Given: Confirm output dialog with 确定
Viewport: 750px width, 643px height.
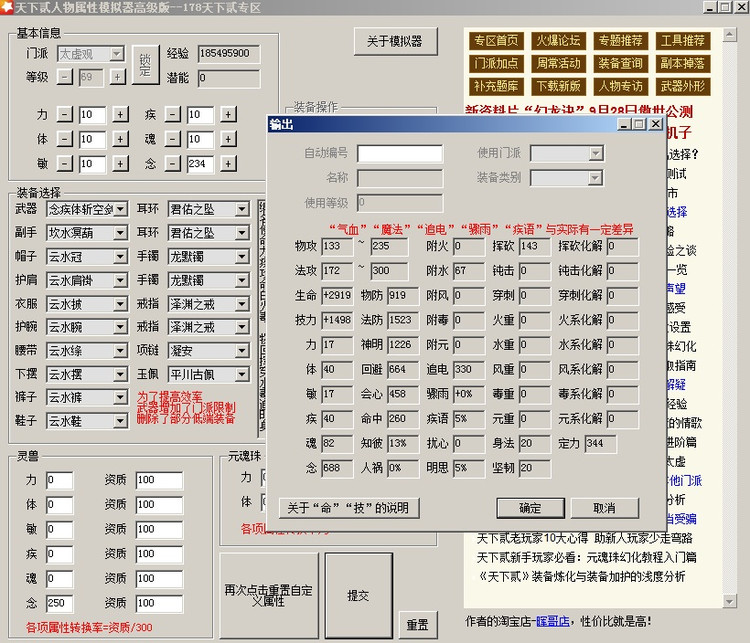Looking at the screenshot, I should (x=530, y=508).
